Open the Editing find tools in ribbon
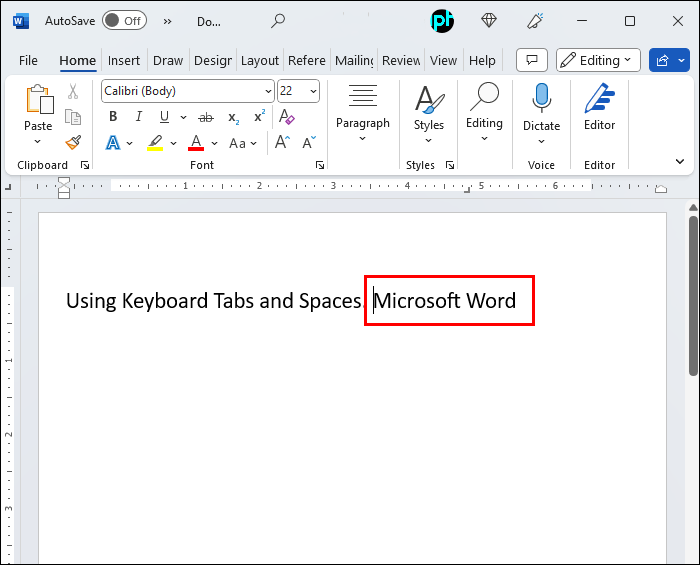The width and height of the screenshot is (700, 565). 484,112
